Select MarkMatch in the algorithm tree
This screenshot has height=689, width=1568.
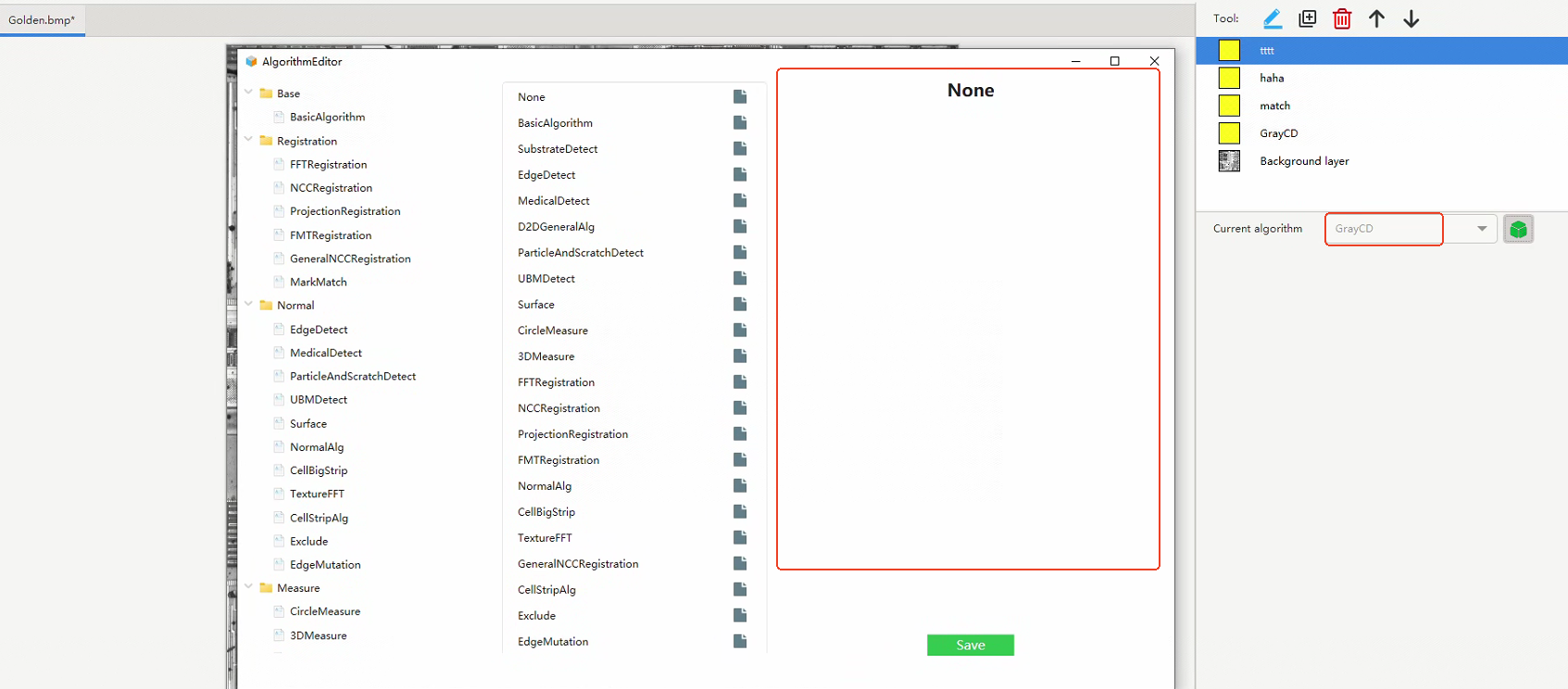318,282
